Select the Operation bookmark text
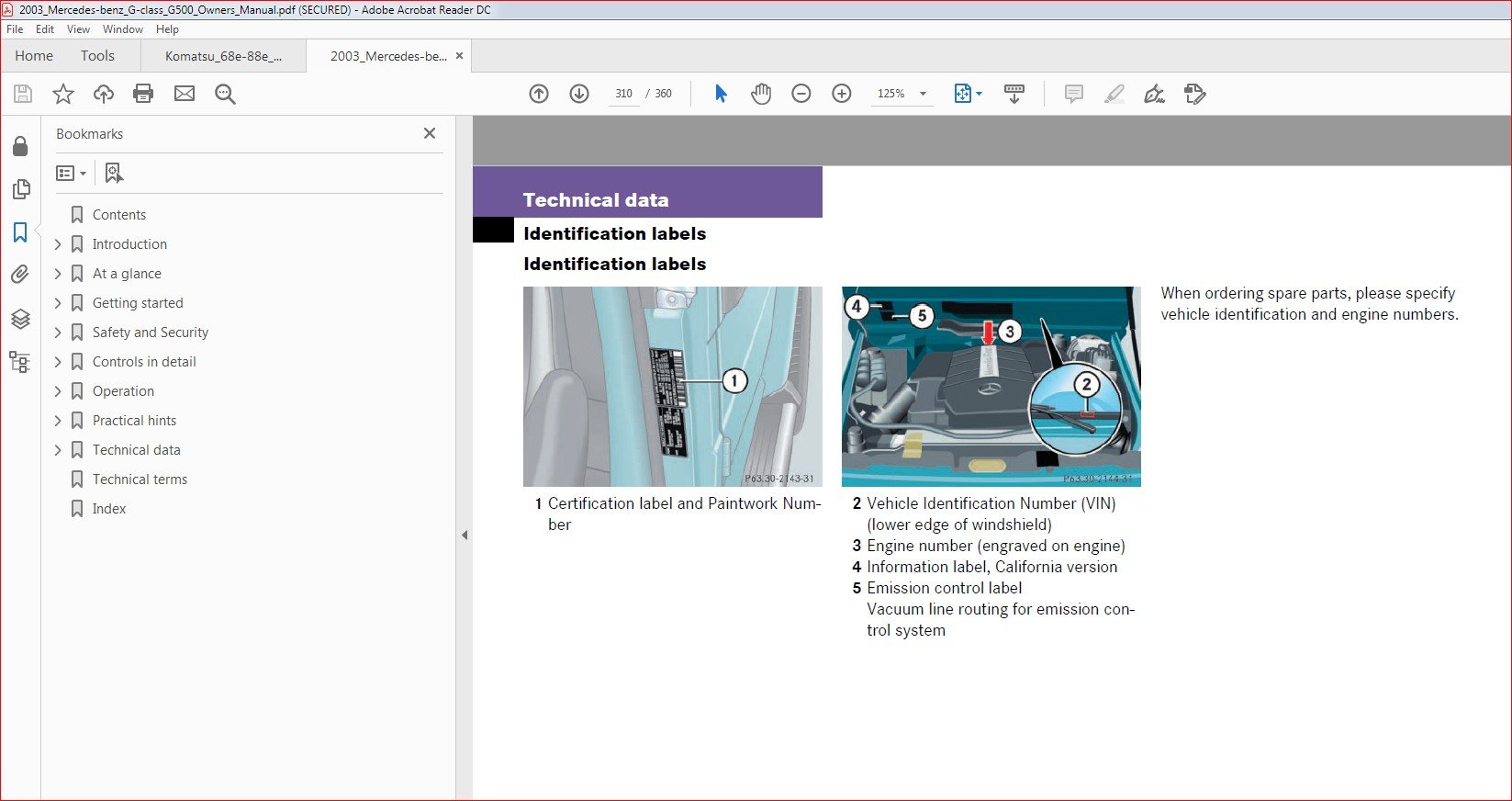This screenshot has height=801, width=1512. (x=123, y=391)
